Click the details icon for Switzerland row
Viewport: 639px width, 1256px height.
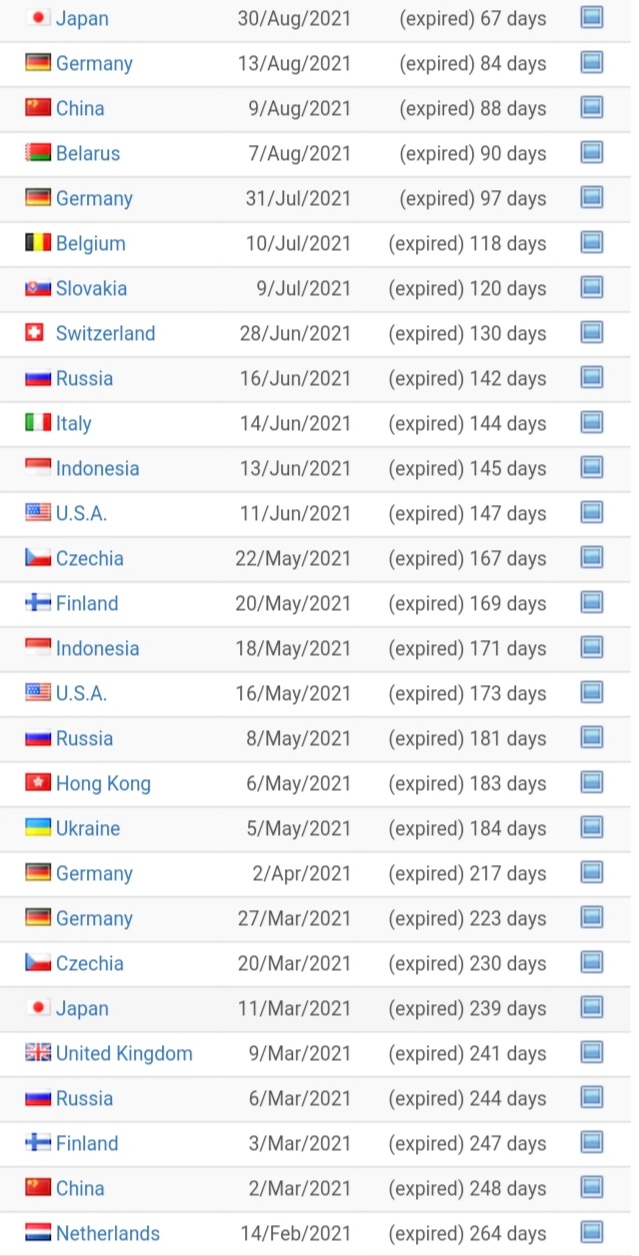592,332
